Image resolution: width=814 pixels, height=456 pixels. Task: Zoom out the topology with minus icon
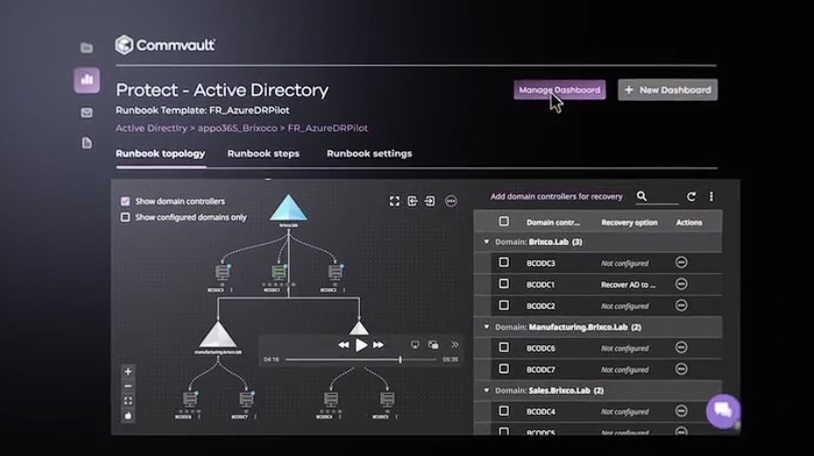[x=128, y=386]
